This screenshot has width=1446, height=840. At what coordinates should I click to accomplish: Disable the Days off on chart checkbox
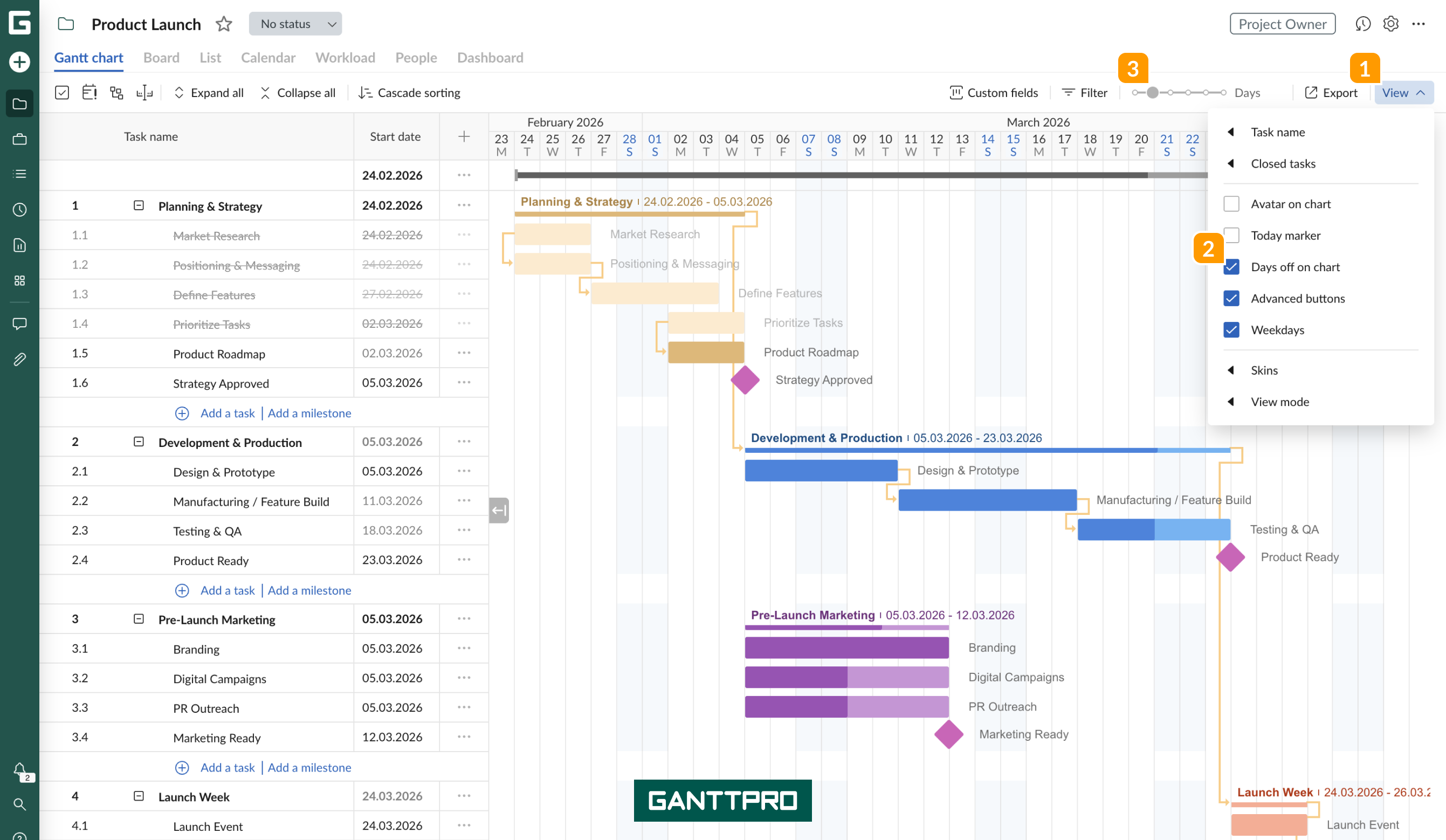click(1231, 267)
